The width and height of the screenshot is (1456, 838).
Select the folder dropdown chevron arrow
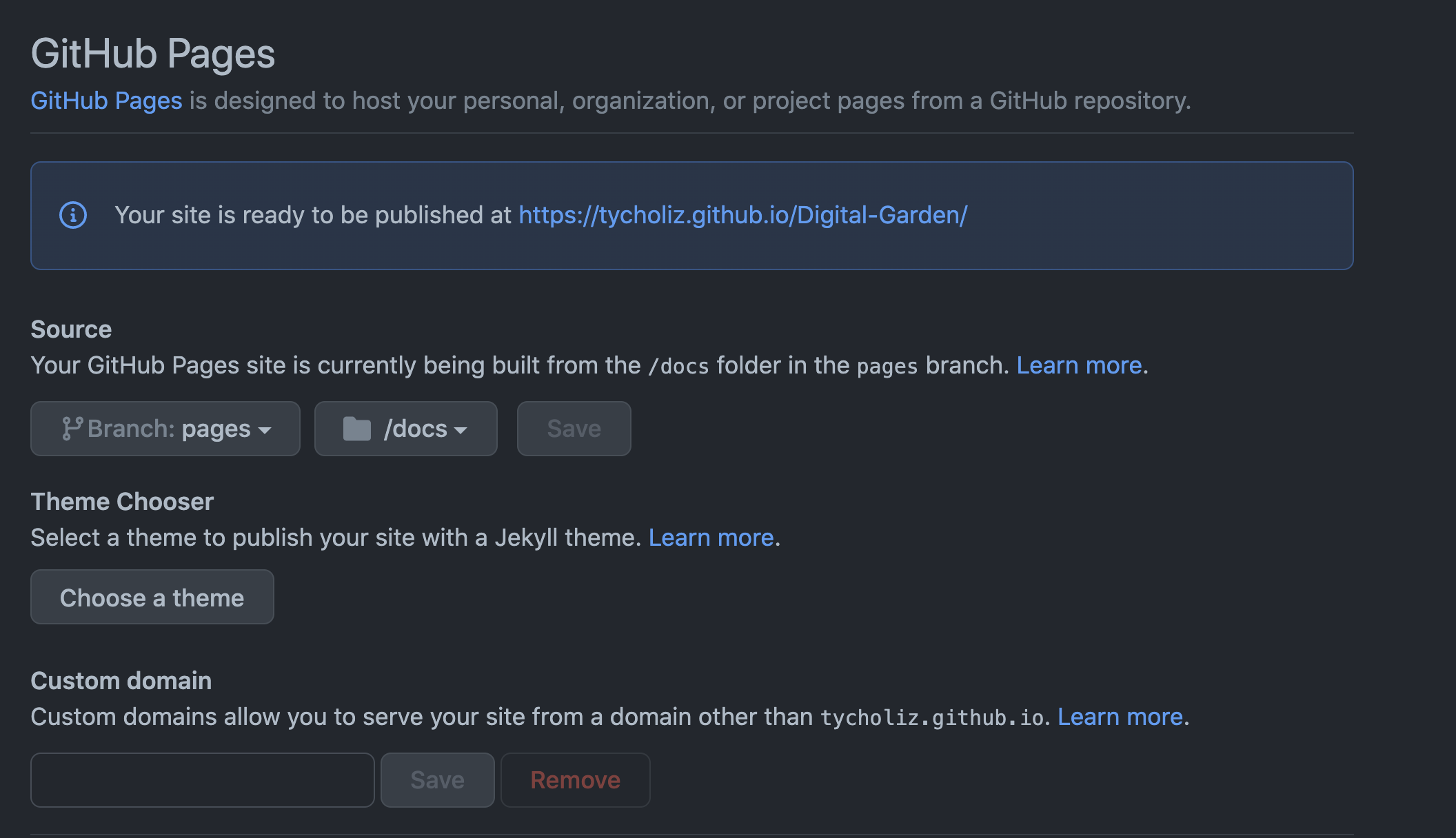[x=461, y=430]
